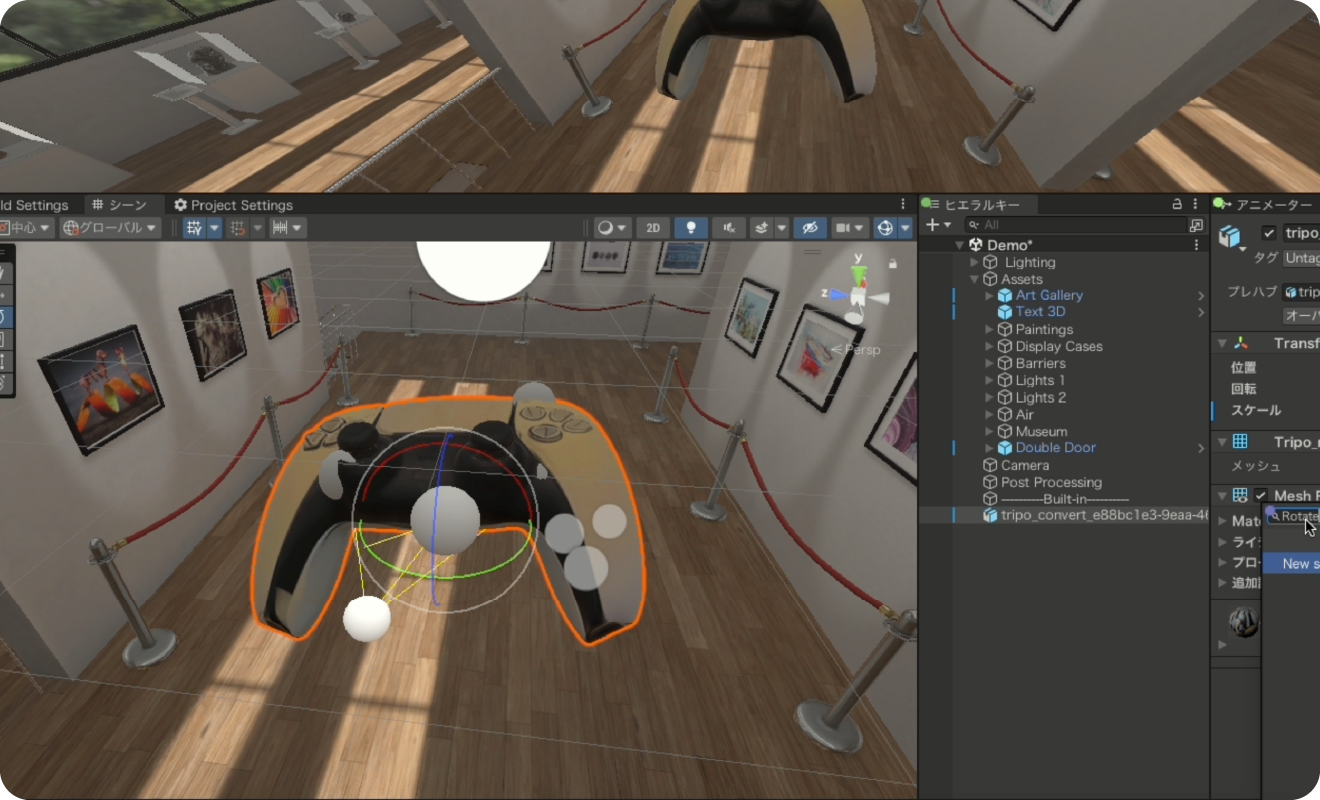Image resolution: width=1320 pixels, height=800 pixels.
Task: Switch projection via the Persp label
Action: pyautogui.click(x=856, y=349)
